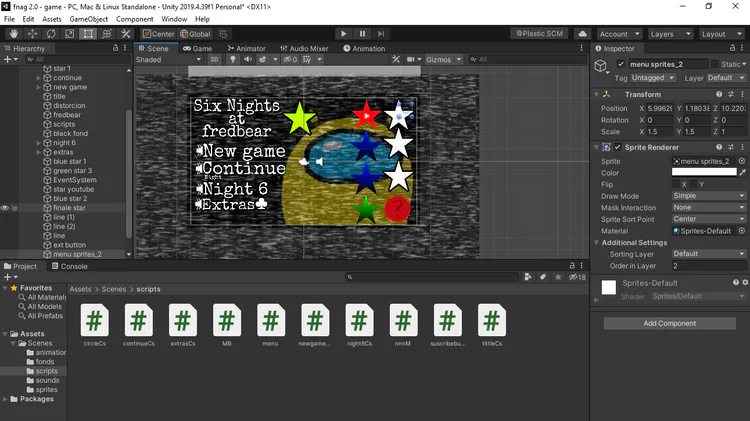Open the Component menu
This screenshot has width=750, height=421.
(134, 19)
